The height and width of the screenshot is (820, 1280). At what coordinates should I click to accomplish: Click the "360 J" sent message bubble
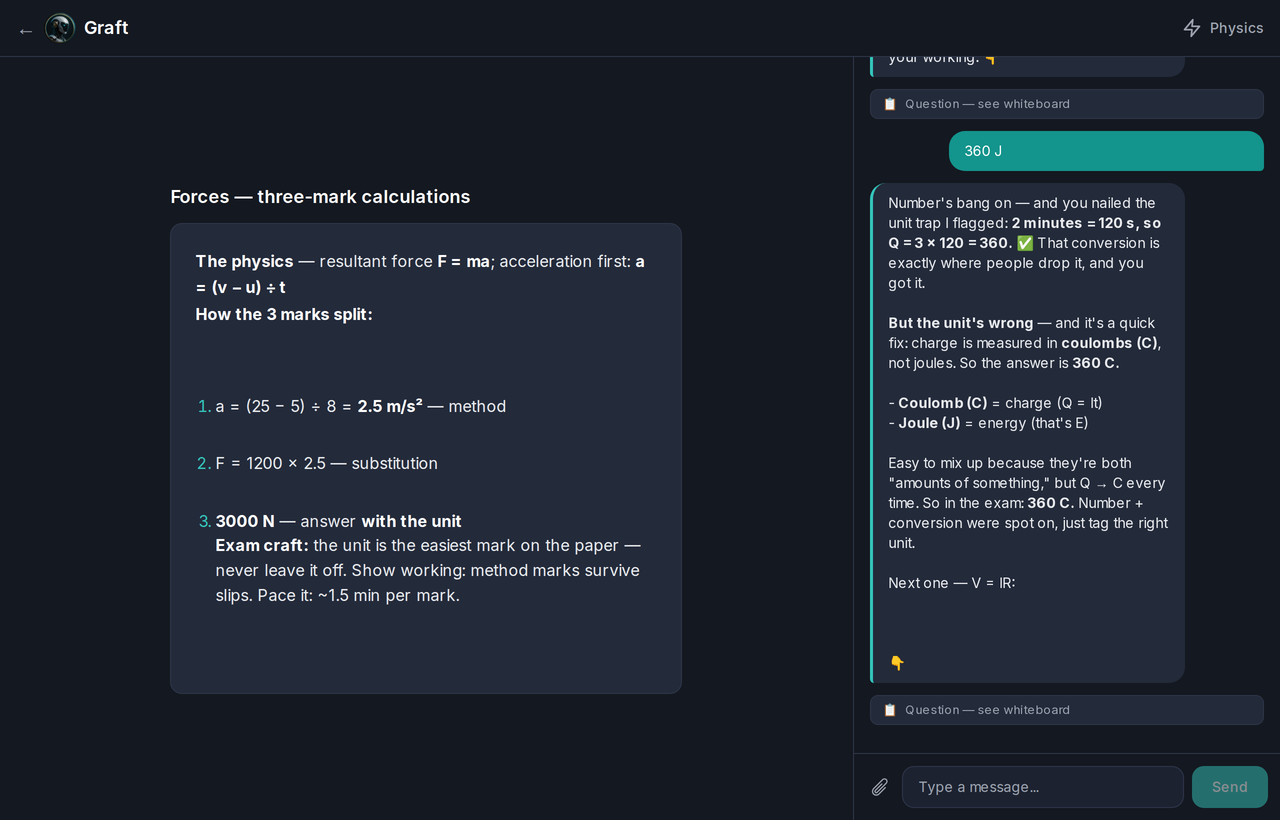1106,151
